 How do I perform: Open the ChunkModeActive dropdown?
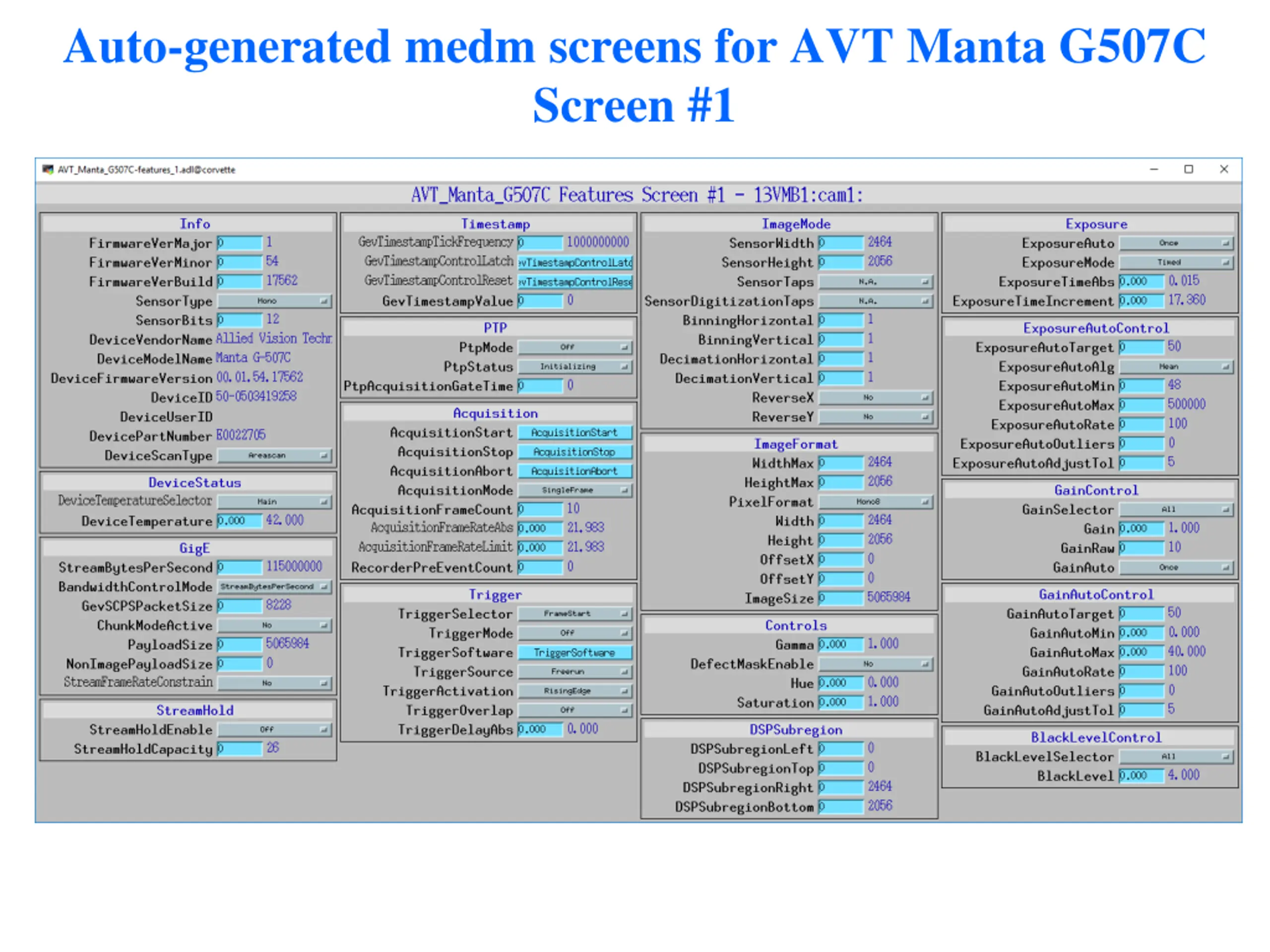click(274, 625)
